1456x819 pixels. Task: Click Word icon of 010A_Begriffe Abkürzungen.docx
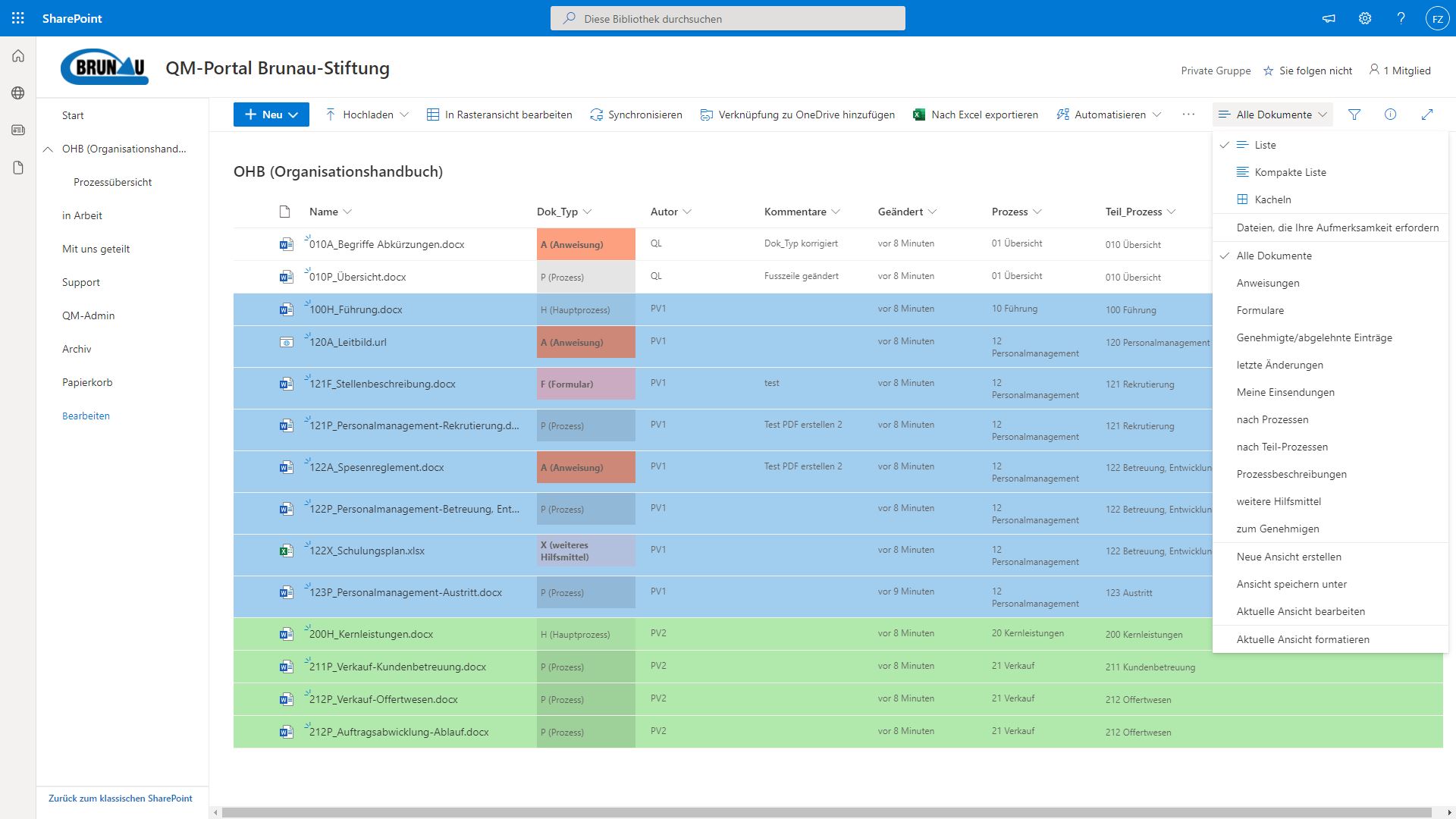[286, 244]
